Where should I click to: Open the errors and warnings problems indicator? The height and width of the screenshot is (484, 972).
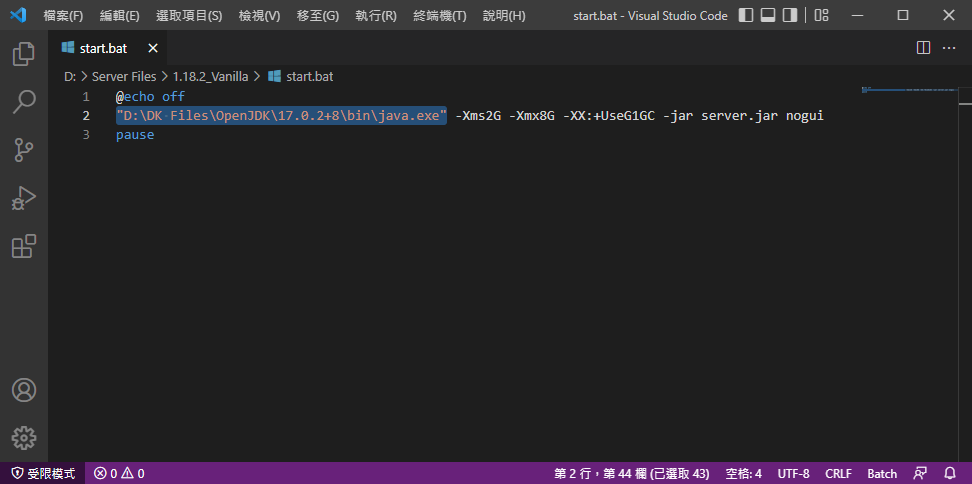pos(119,474)
